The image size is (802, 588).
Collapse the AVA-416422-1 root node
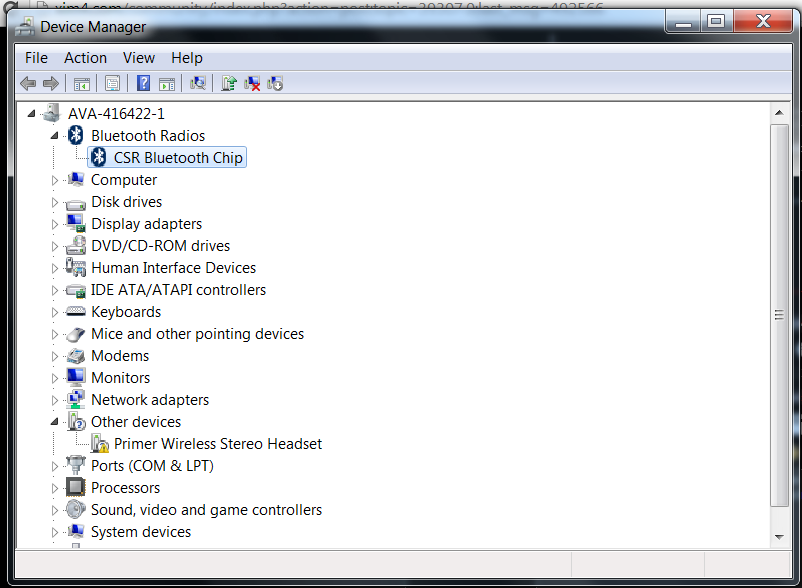32,114
